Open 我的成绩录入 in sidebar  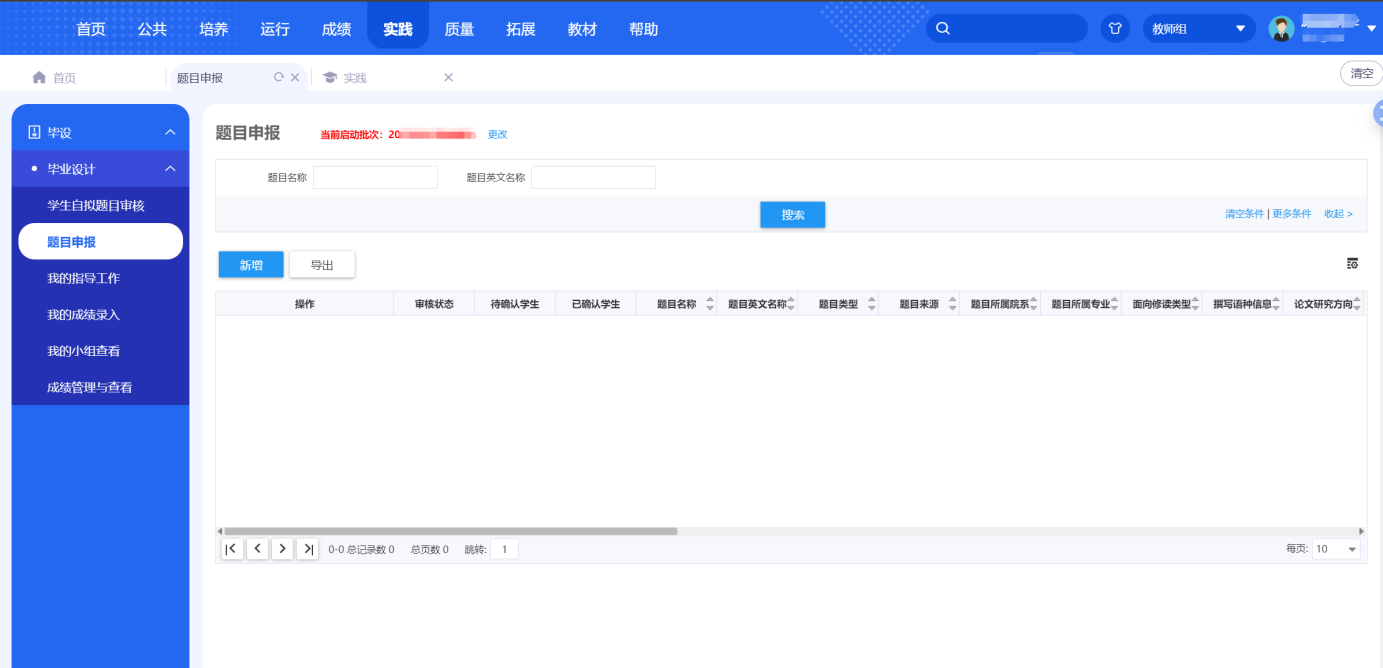[x=83, y=314]
